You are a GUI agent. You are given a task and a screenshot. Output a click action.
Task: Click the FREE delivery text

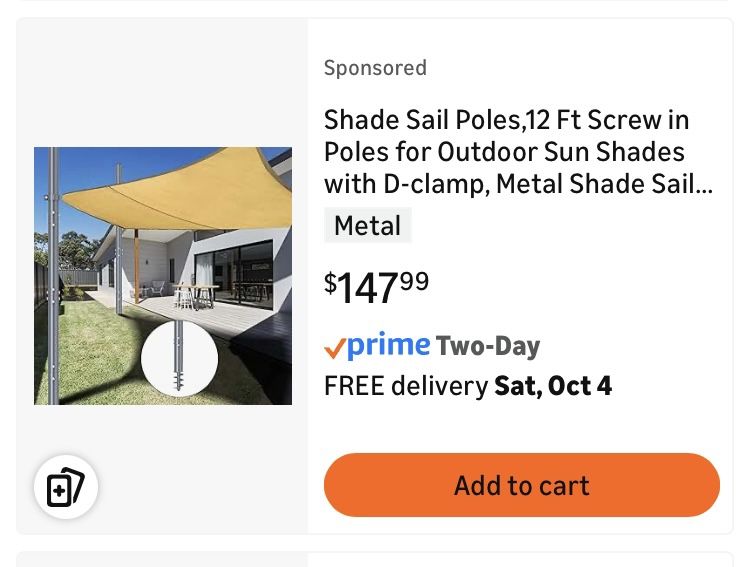coord(406,386)
